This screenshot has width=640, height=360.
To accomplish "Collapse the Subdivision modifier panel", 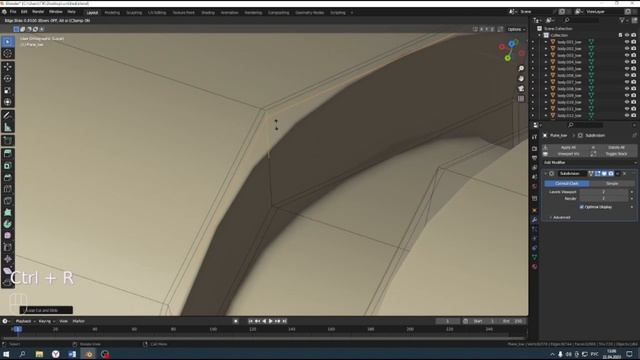I will point(546,173).
